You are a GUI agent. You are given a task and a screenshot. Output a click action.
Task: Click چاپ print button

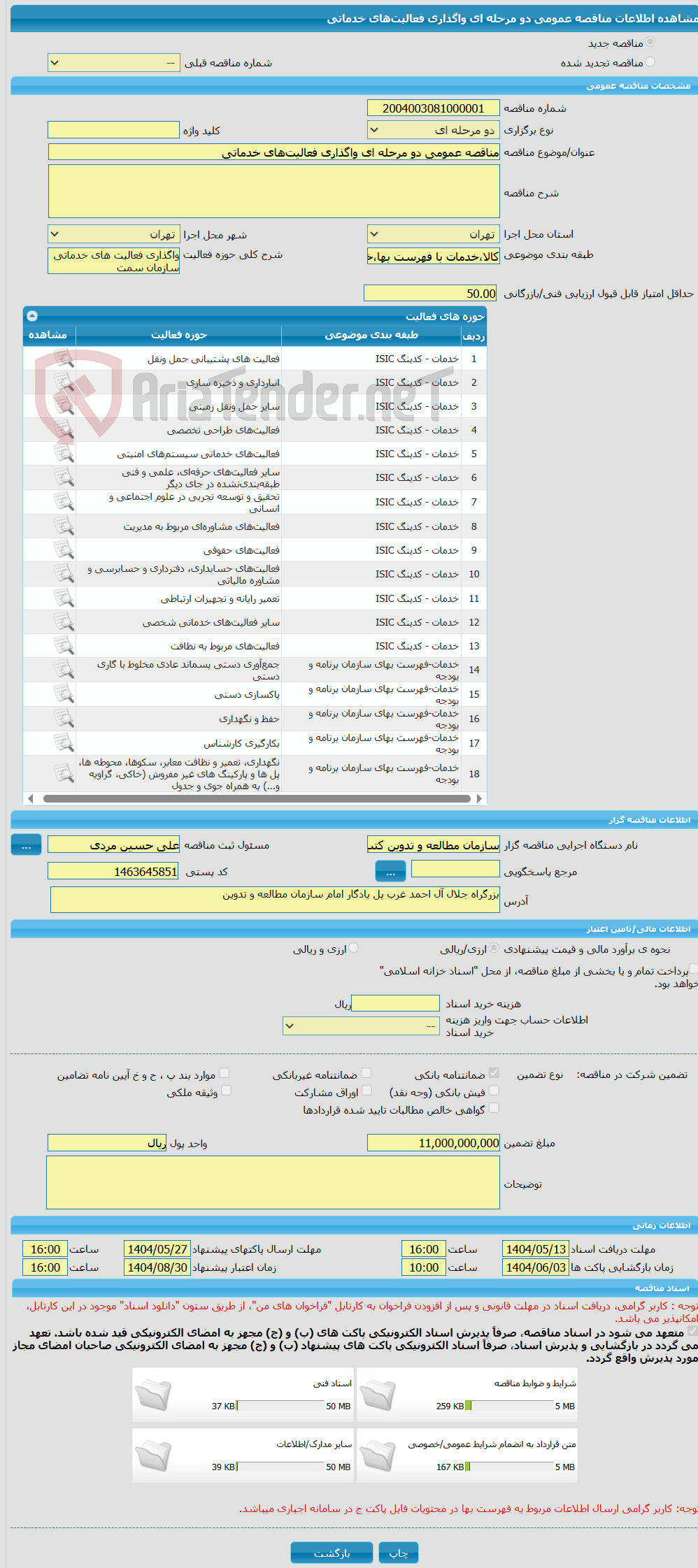click(399, 1553)
